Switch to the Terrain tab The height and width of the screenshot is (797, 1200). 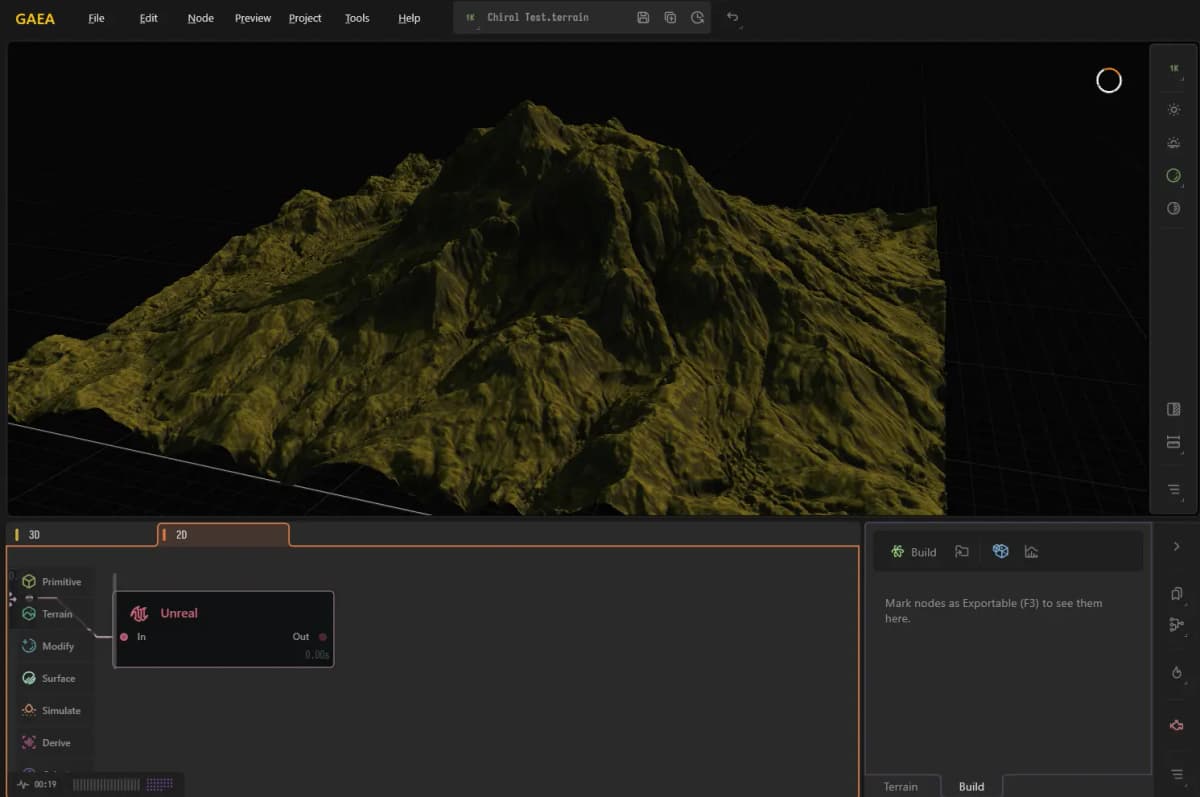[x=901, y=786]
